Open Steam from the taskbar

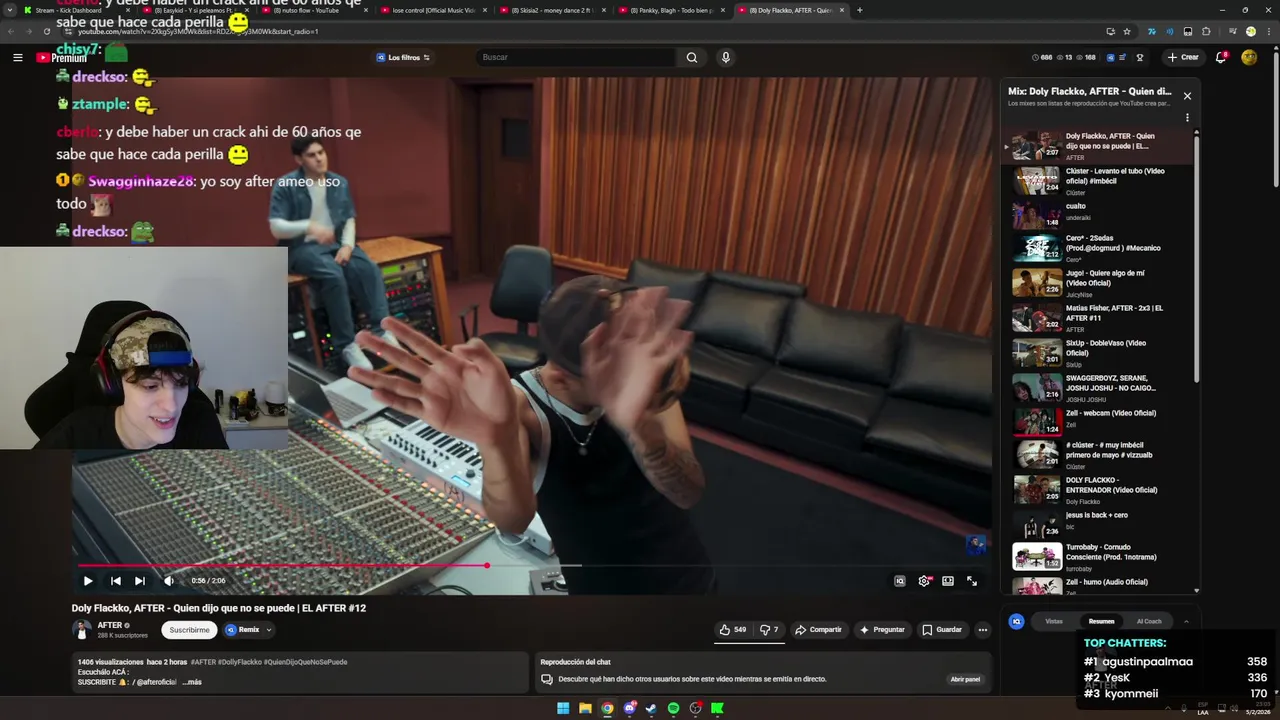(651, 708)
